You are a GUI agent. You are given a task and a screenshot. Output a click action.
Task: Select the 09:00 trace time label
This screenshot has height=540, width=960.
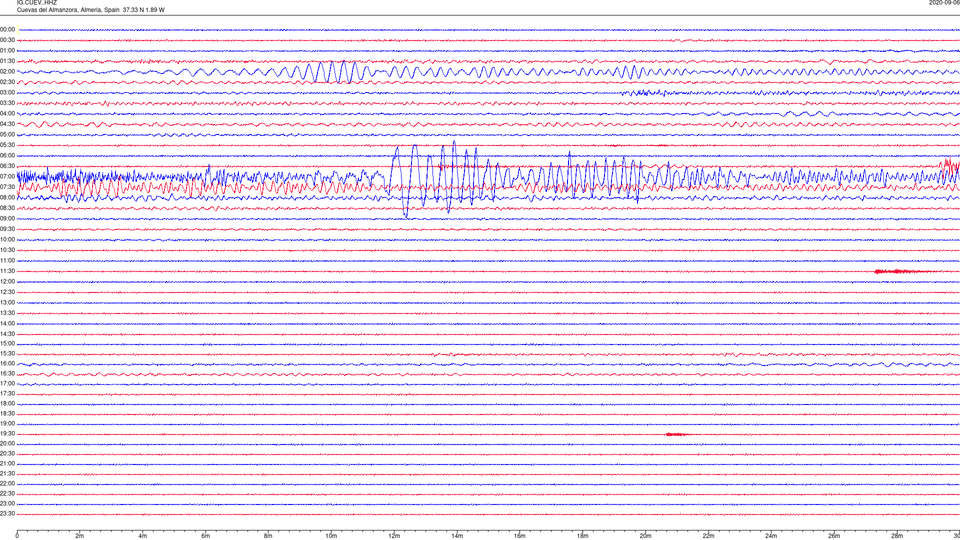coord(8,219)
